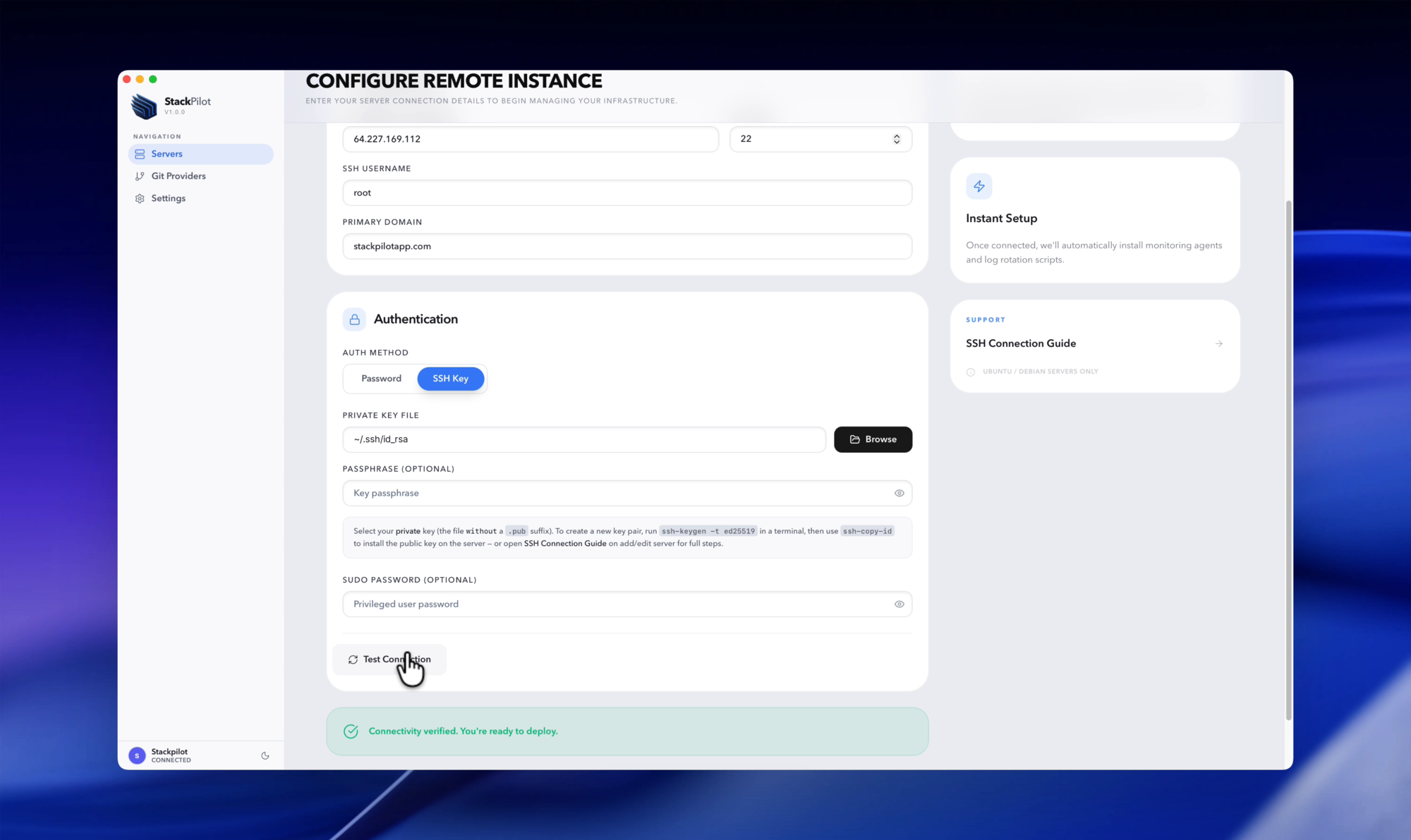
Task: Click the 'ssh-keygen -t ed25519' code snippet
Action: (708, 531)
